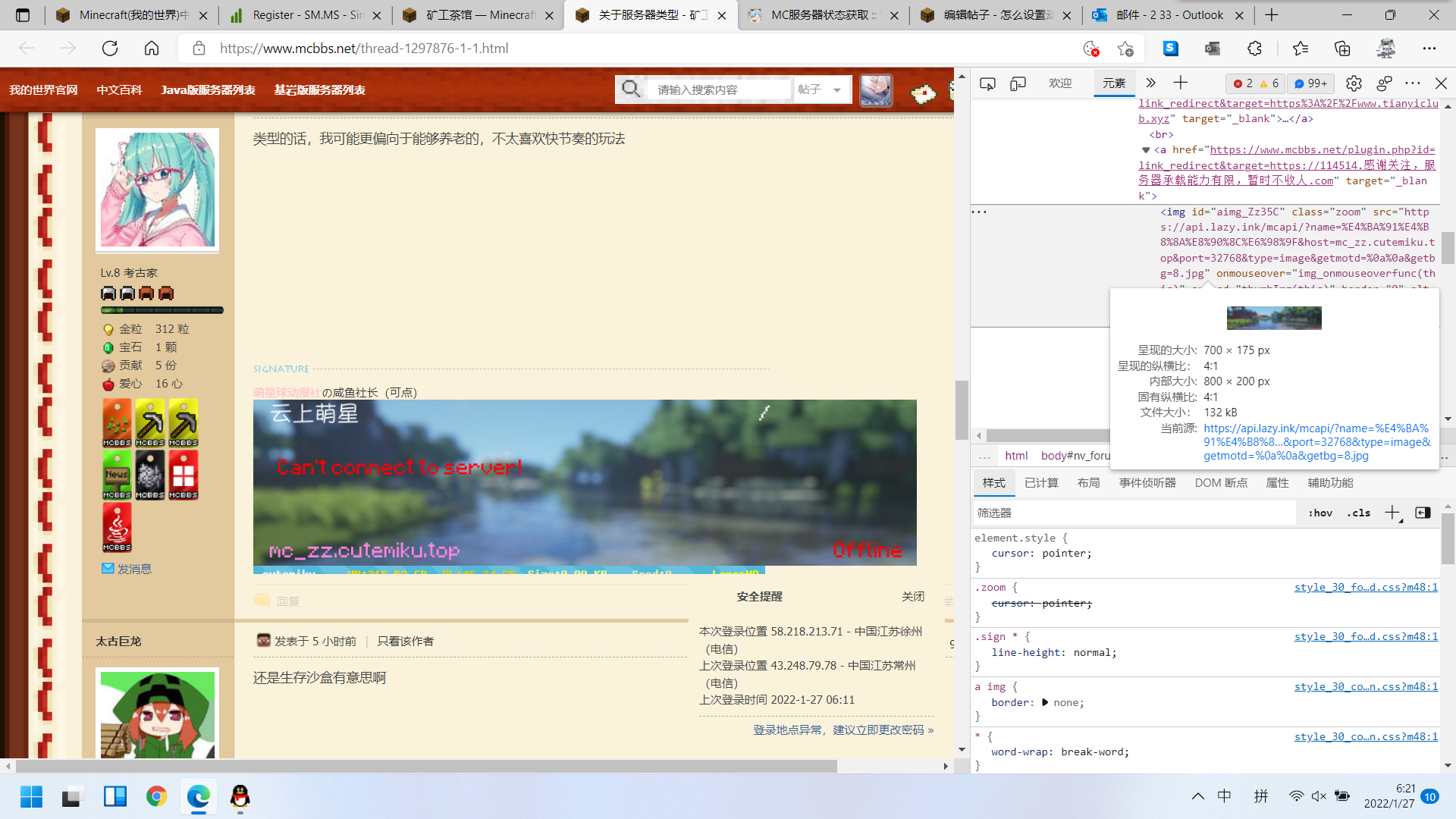Select the 元素 DevTools tab

[1113, 83]
